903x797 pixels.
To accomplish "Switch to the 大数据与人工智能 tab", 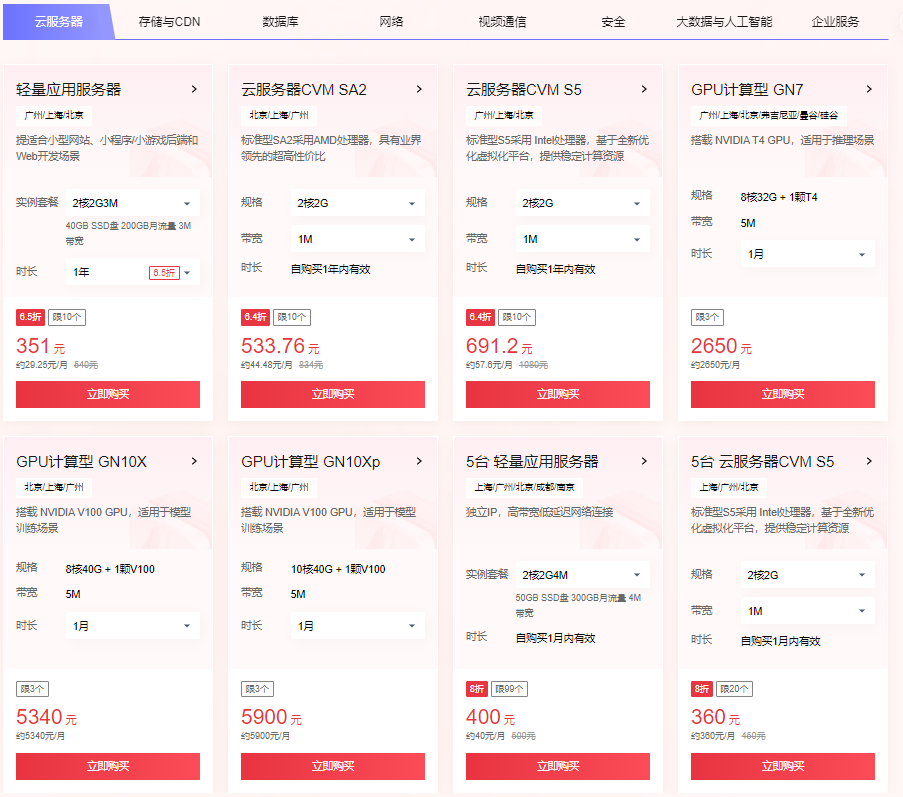I will pos(724,22).
